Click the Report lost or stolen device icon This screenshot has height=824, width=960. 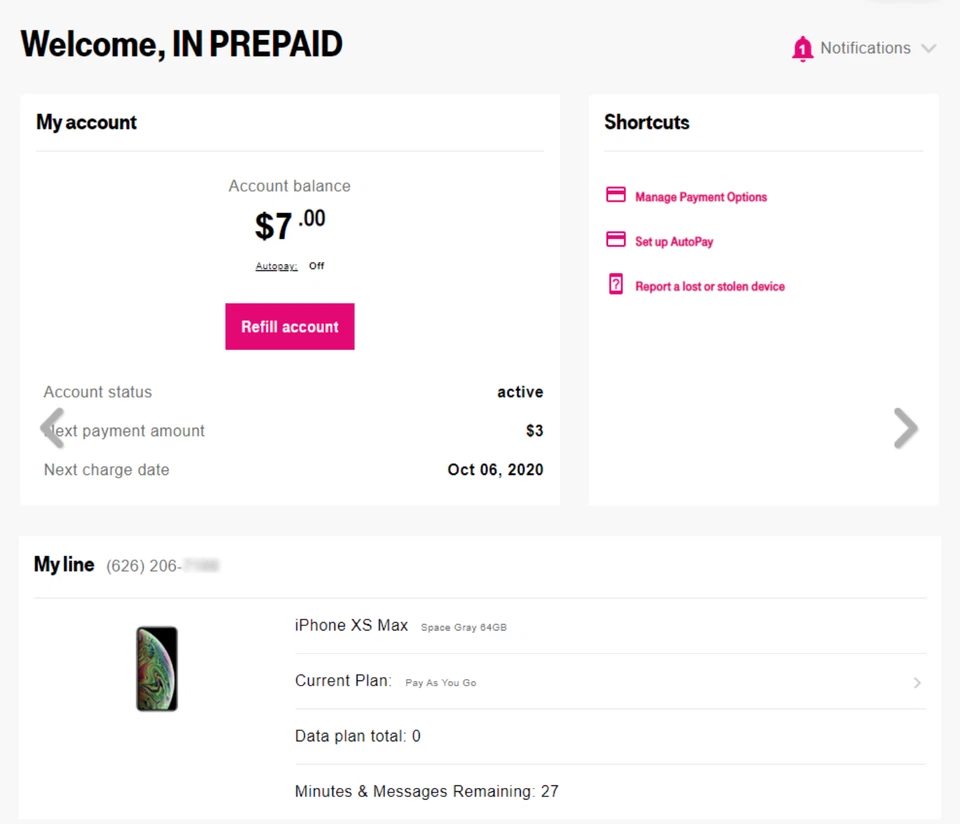pos(615,284)
